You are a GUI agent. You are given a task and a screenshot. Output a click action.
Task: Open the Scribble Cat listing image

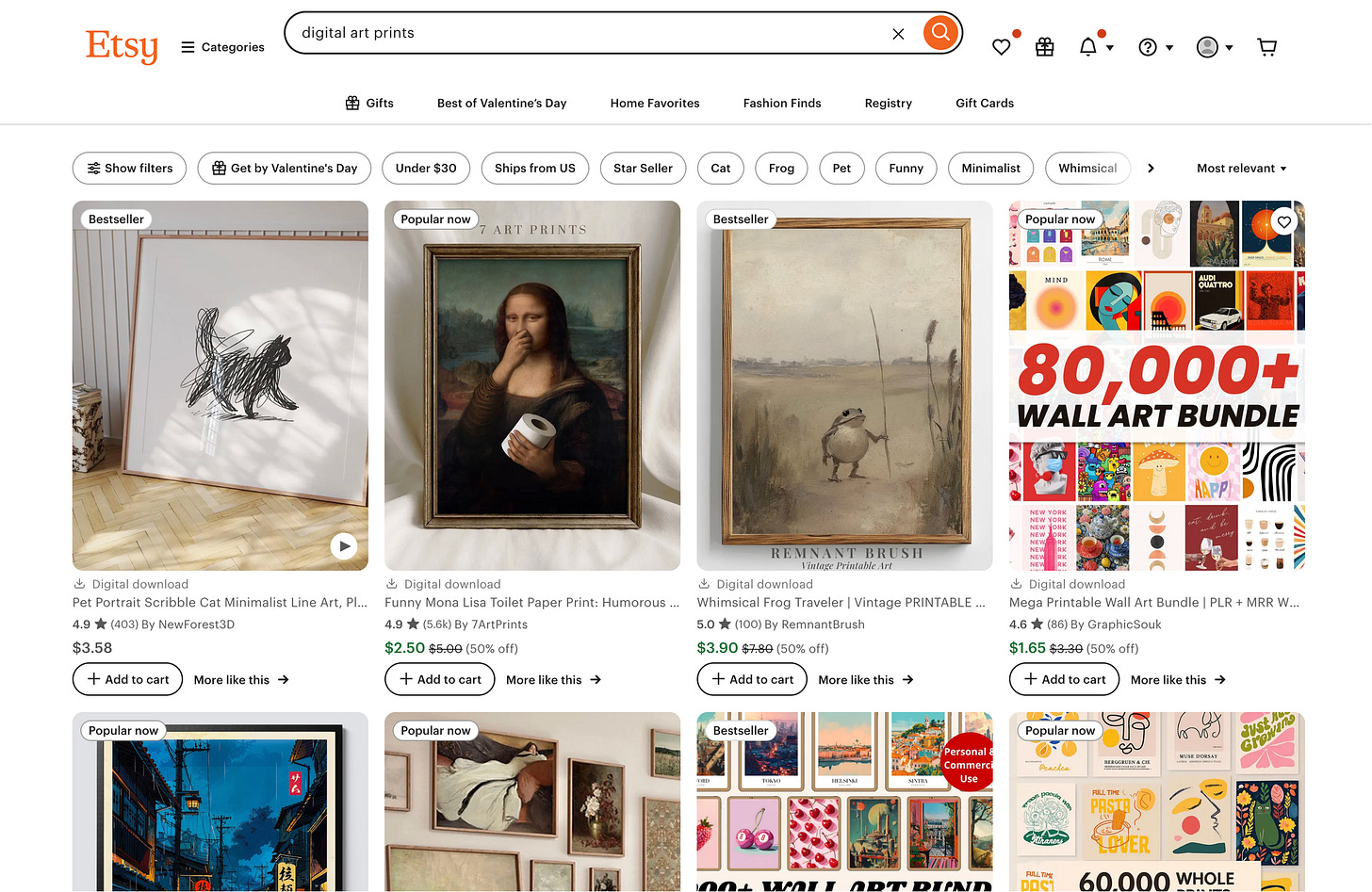(220, 385)
